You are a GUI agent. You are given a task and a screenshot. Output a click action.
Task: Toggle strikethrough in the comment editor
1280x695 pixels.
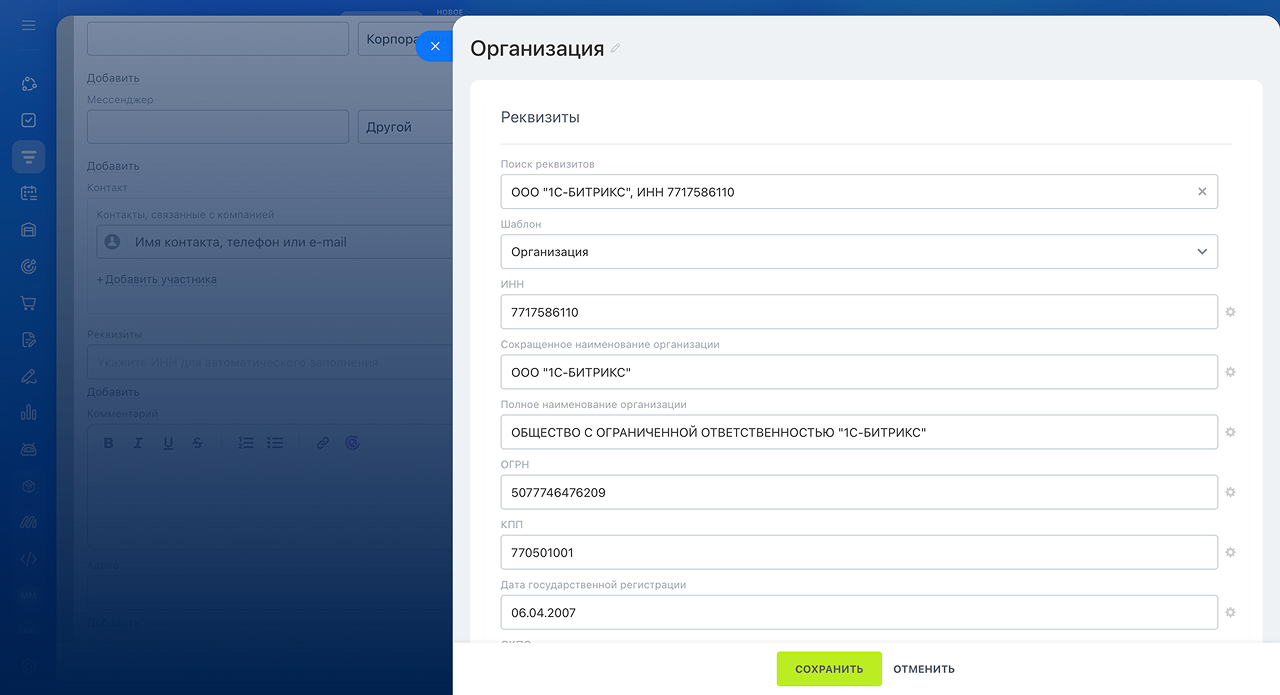tap(197, 443)
